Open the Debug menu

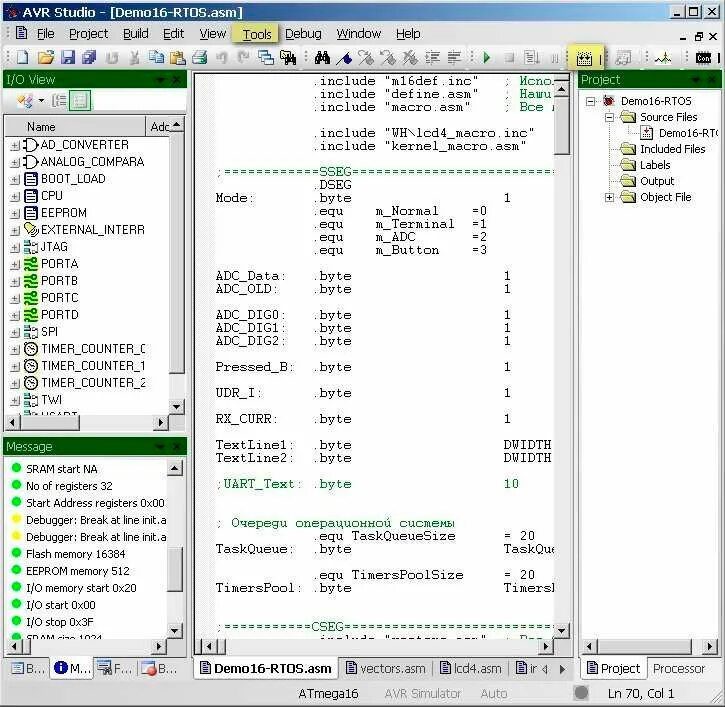pos(303,34)
